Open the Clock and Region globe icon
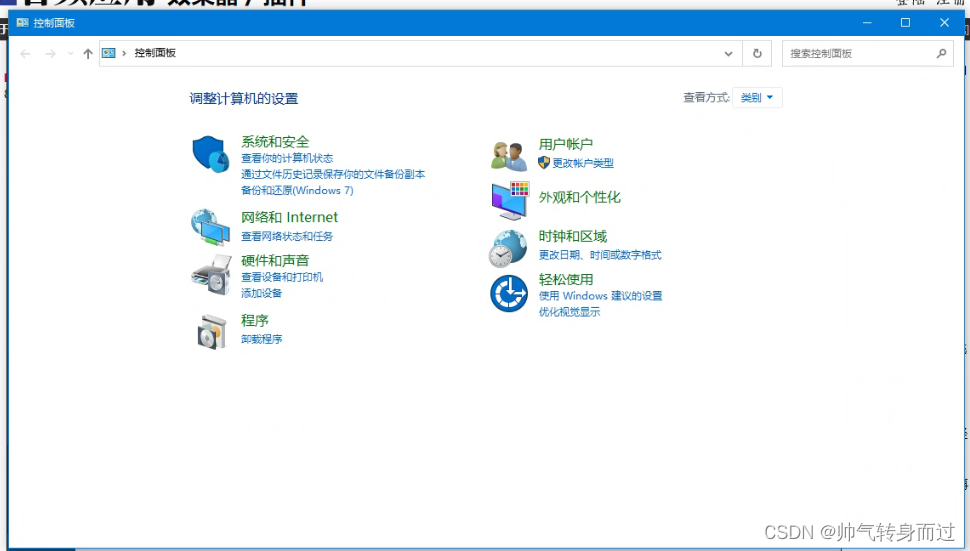 [508, 249]
